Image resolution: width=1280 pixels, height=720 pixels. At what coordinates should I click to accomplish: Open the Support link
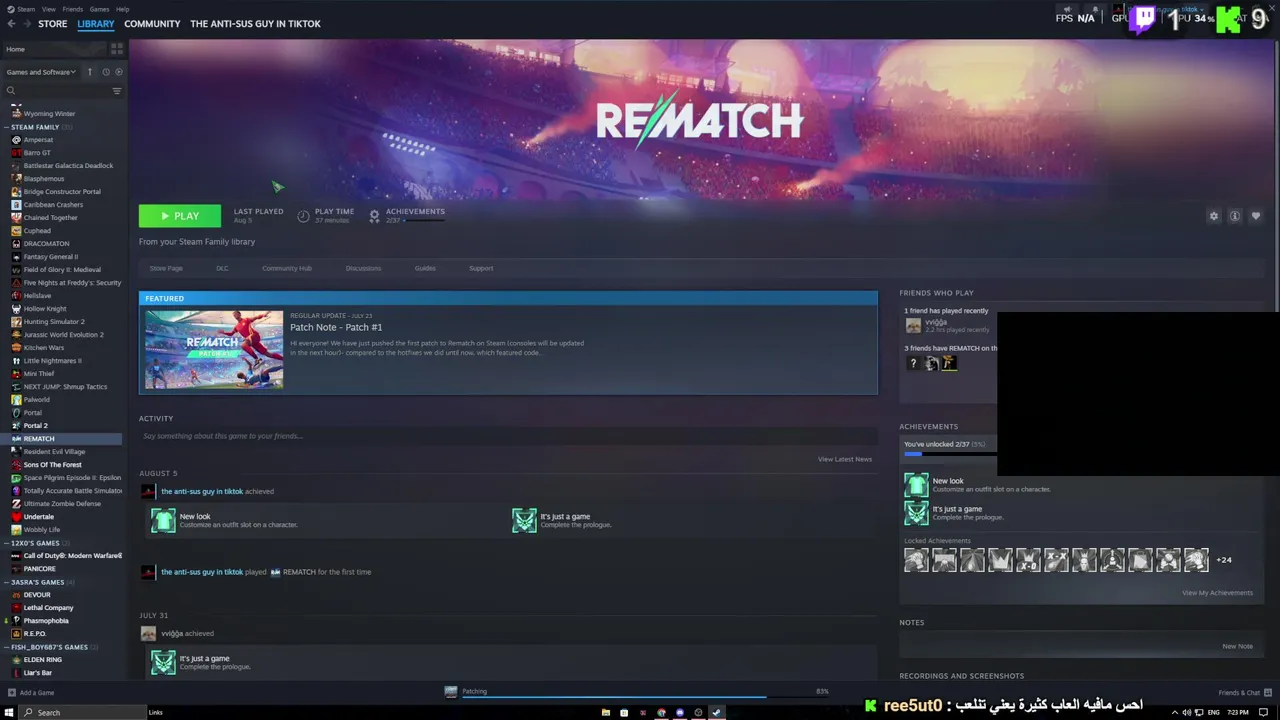point(481,268)
